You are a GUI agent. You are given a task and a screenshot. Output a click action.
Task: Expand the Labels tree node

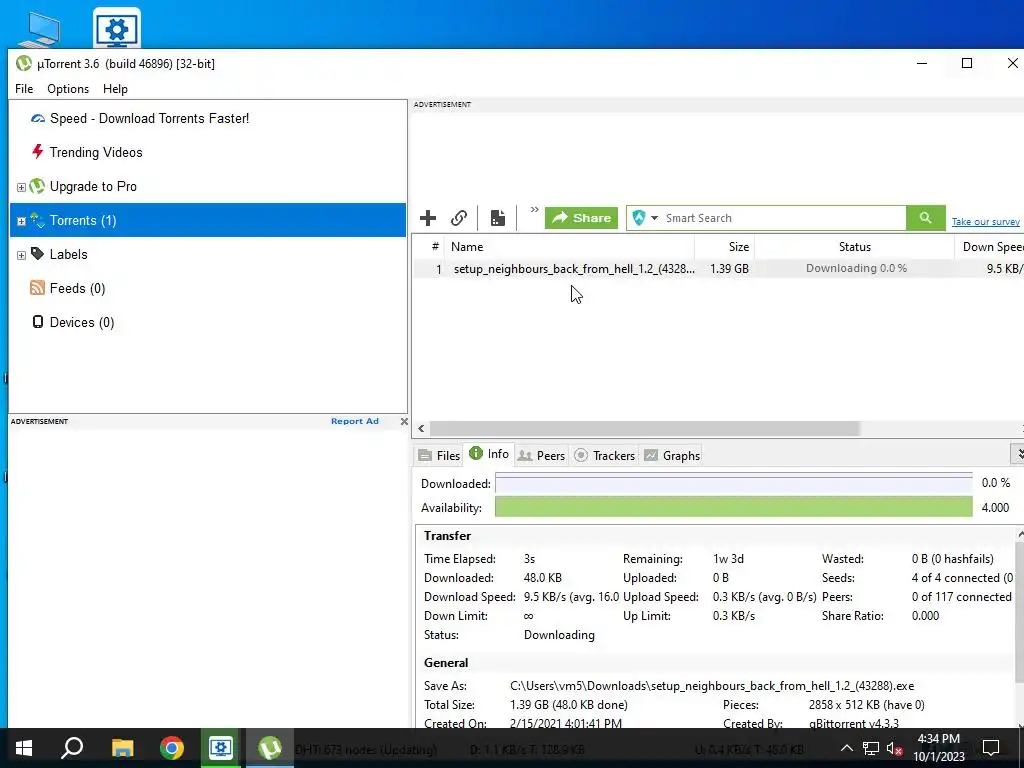[x=21, y=255]
